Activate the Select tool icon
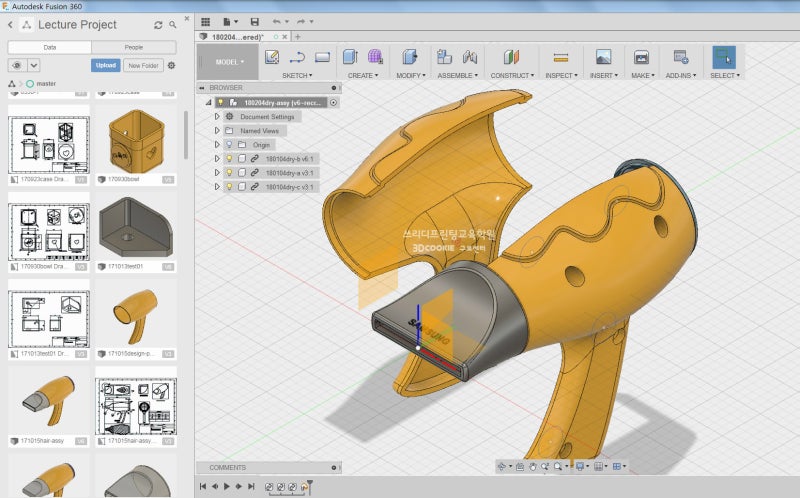This screenshot has height=498, width=800. pyautogui.click(x=724, y=57)
